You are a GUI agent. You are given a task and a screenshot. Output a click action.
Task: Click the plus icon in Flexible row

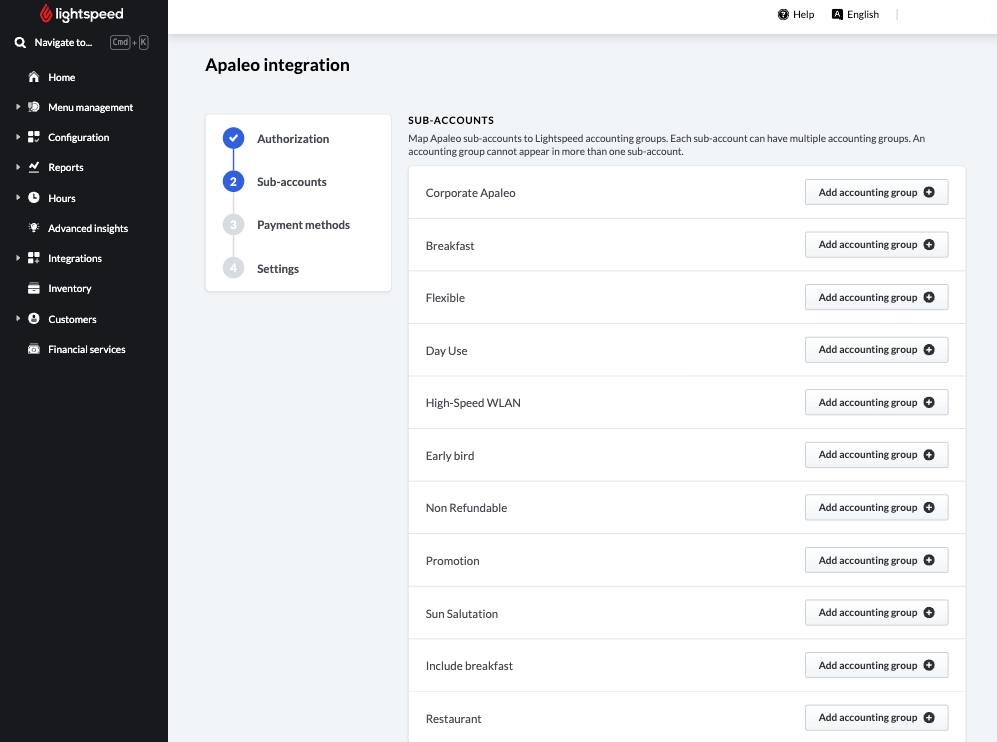point(929,297)
